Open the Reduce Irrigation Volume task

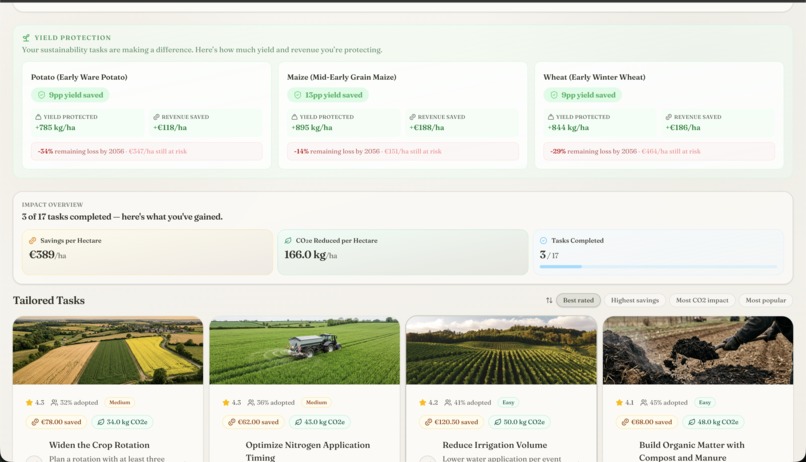[494, 445]
